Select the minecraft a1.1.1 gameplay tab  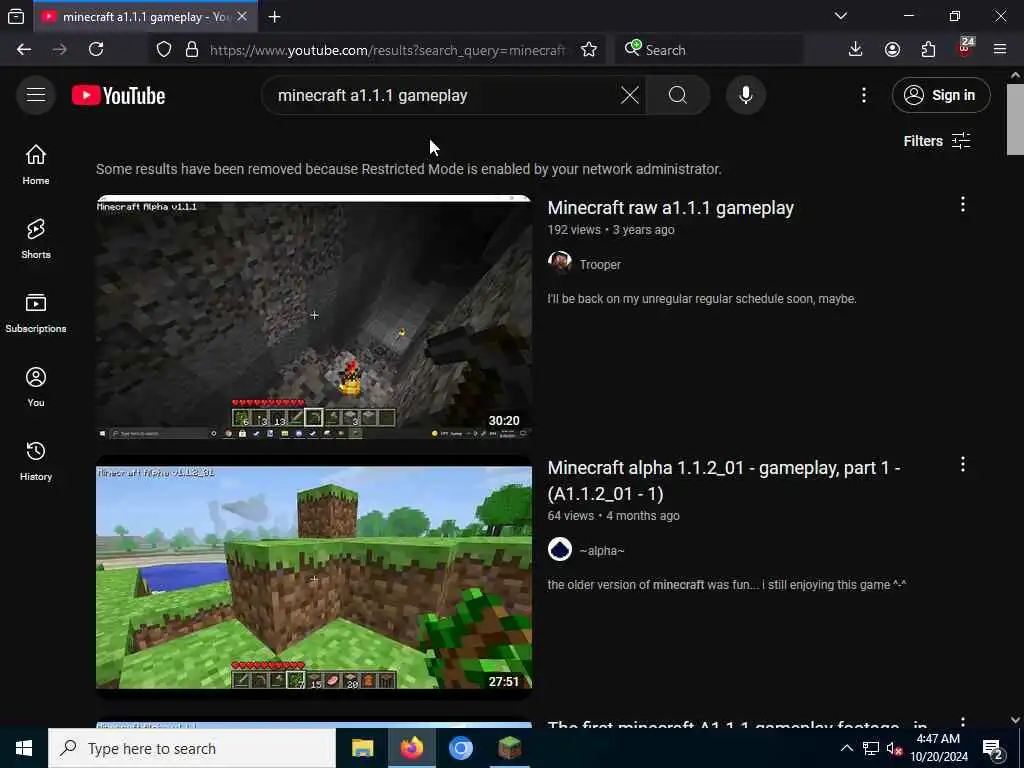pos(145,16)
